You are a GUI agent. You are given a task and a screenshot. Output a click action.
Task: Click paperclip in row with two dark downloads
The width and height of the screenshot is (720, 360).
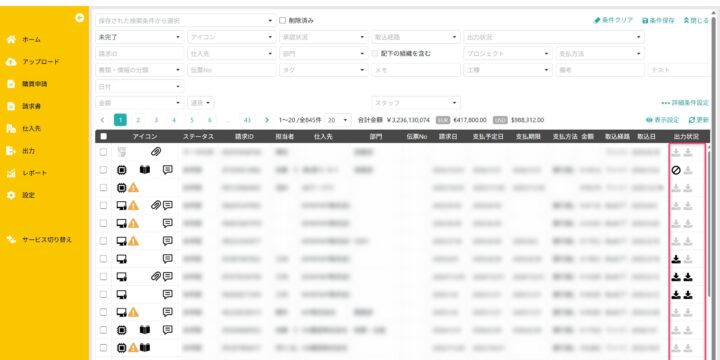(156, 276)
